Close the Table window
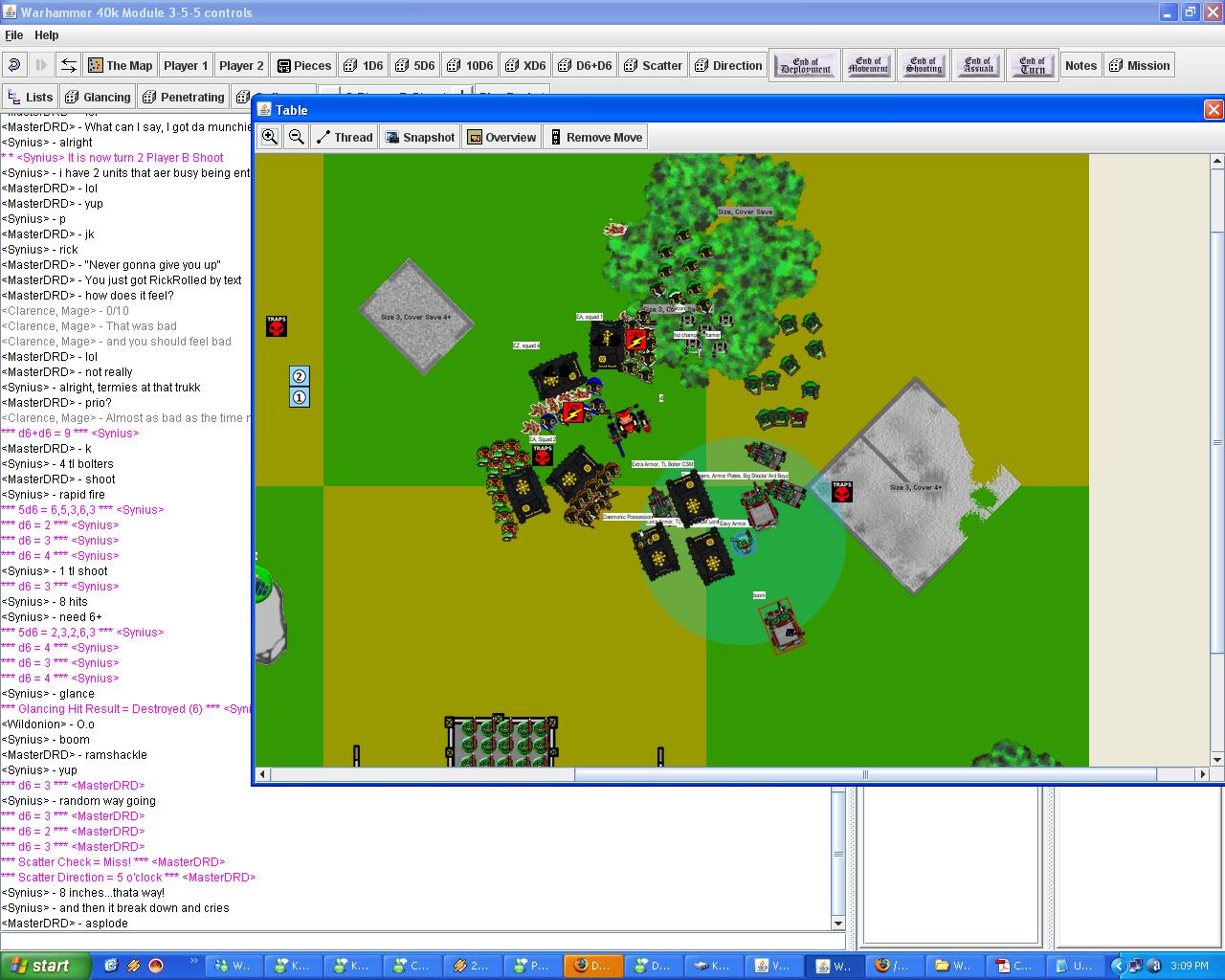This screenshot has width=1225, height=980. pos(1213,109)
